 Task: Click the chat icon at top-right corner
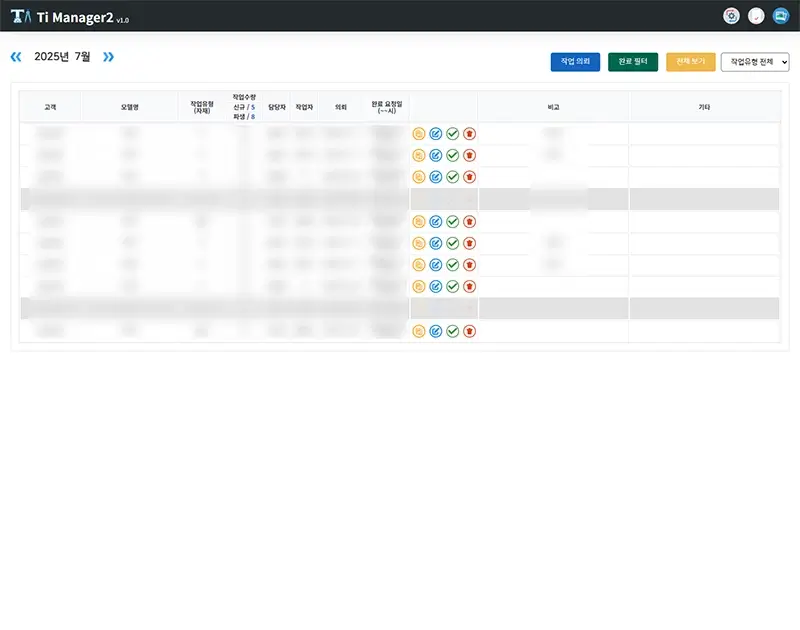tap(782, 15)
